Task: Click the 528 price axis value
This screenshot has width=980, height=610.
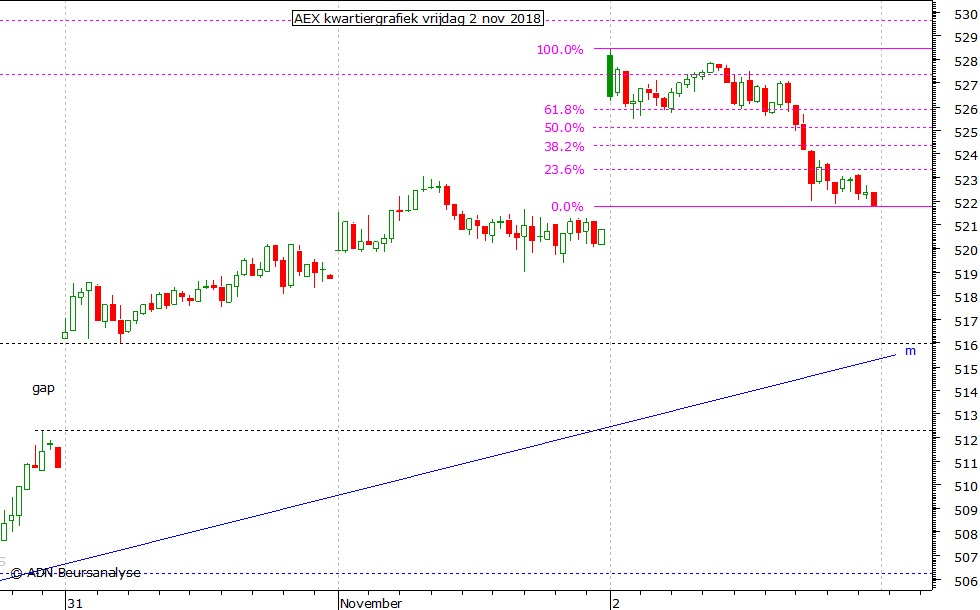Action: (966, 62)
